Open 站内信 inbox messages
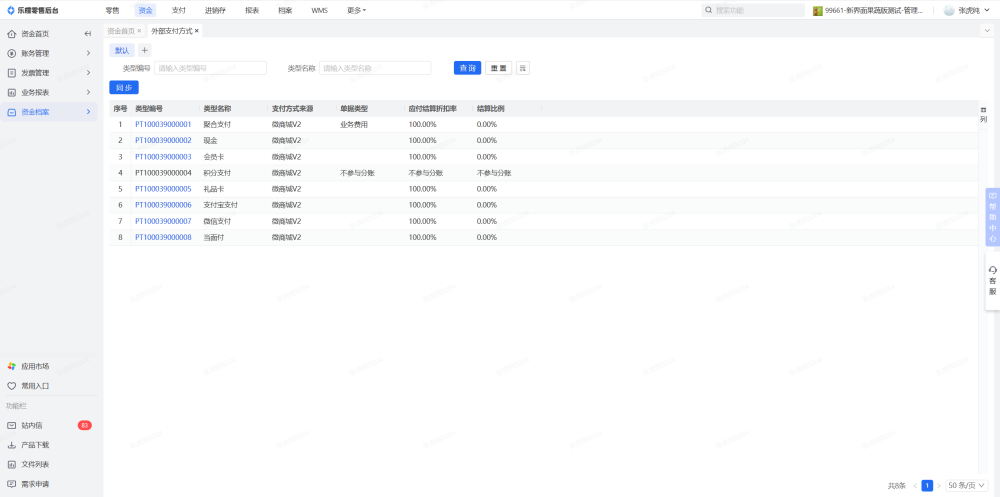 (32, 425)
